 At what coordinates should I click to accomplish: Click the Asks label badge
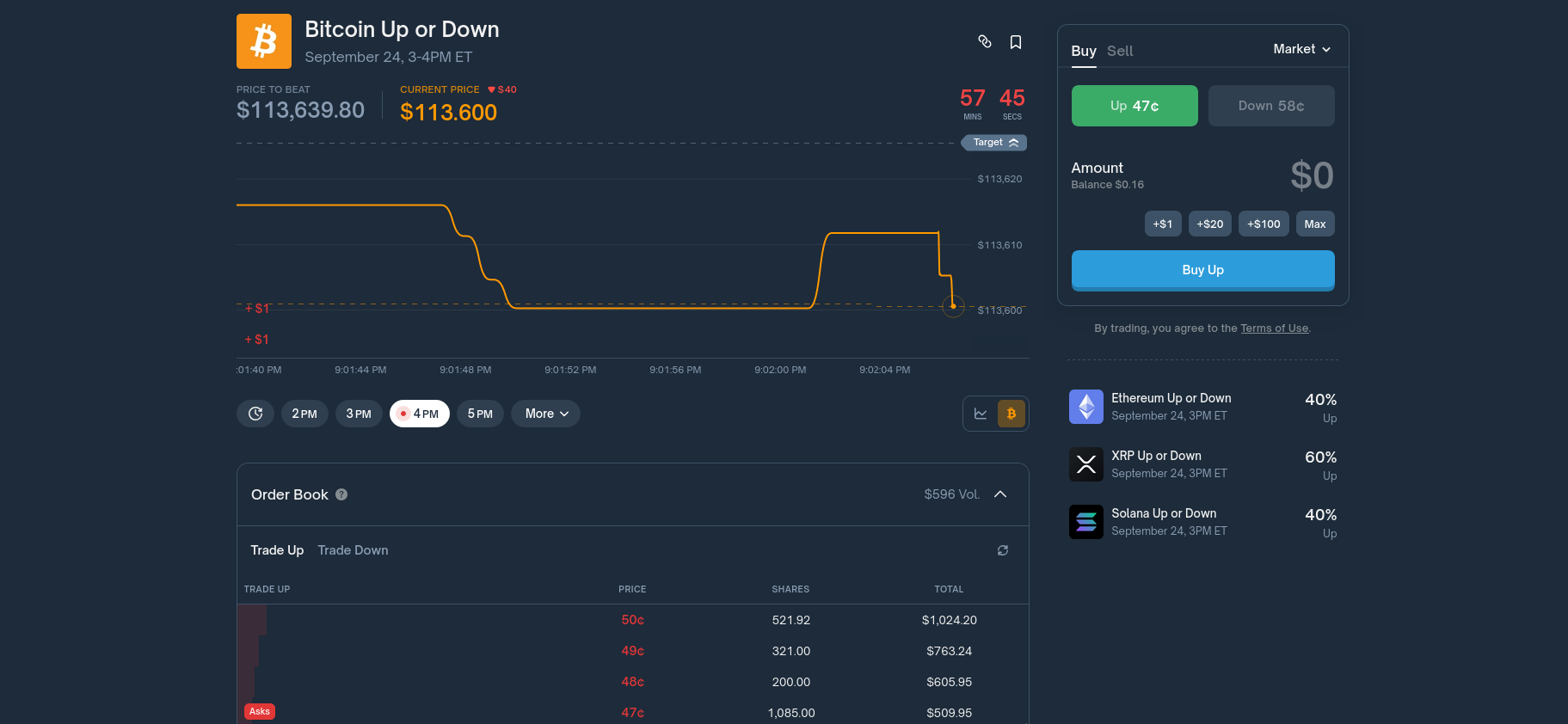pos(260,711)
